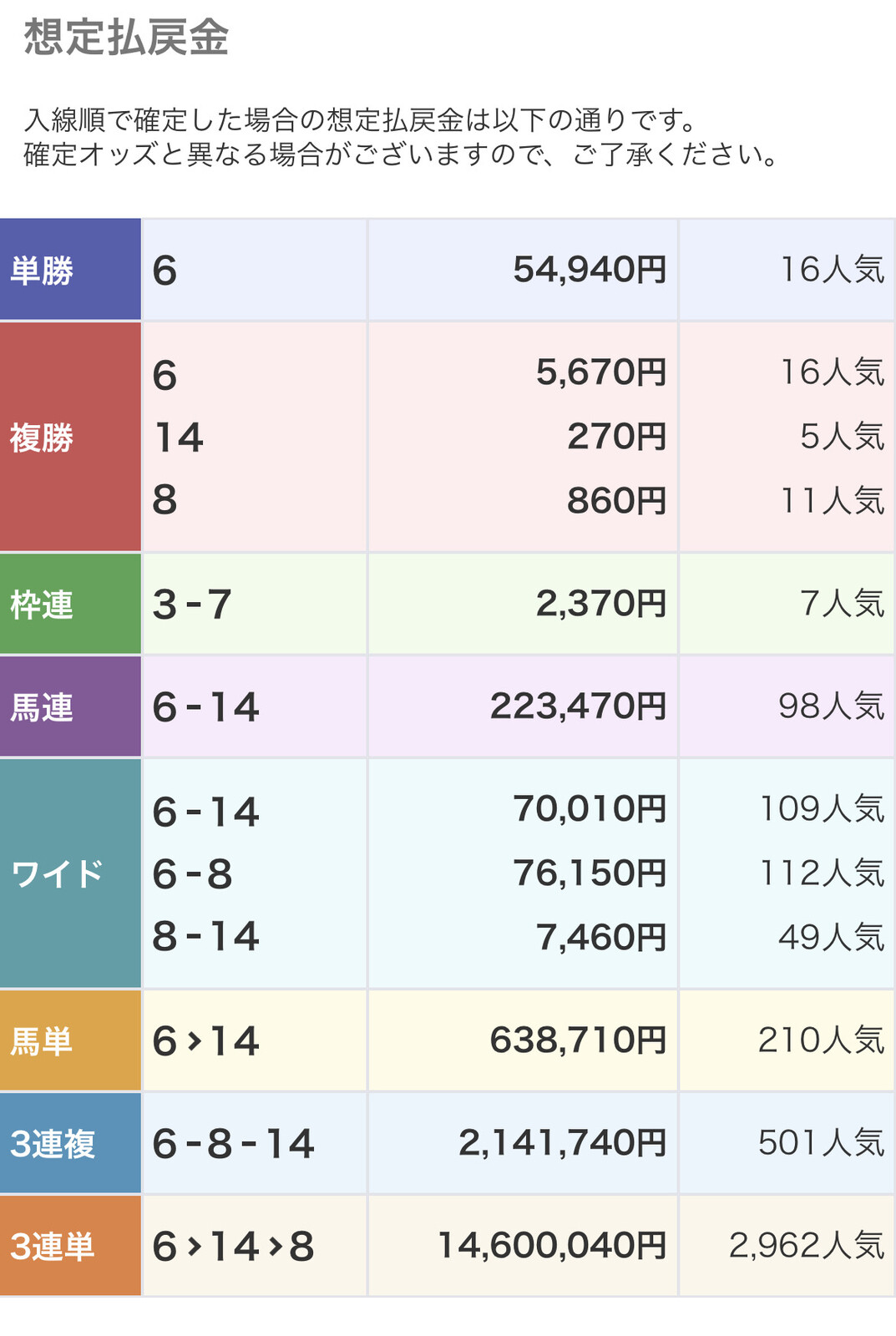Select the 3-7 bracket combination
Image resolution: width=896 pixels, height=1336 pixels.
pyautogui.click(x=192, y=605)
